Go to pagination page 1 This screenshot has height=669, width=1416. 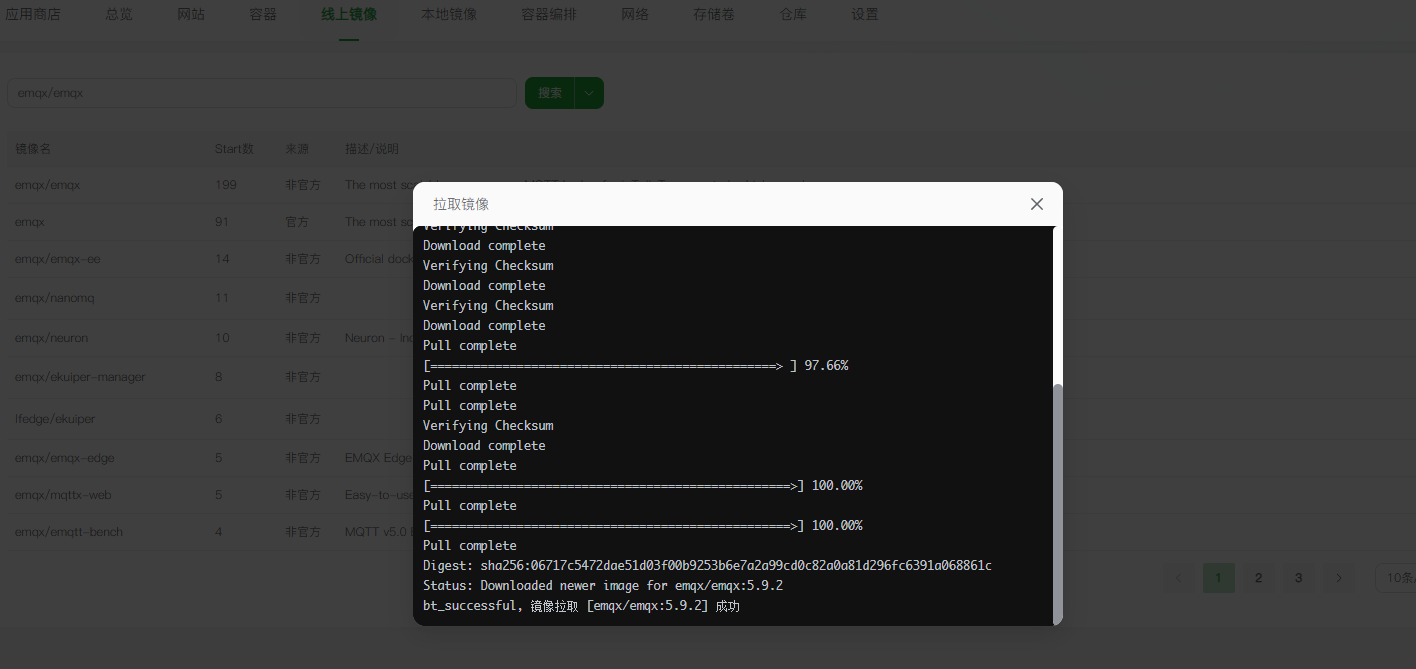(1219, 578)
